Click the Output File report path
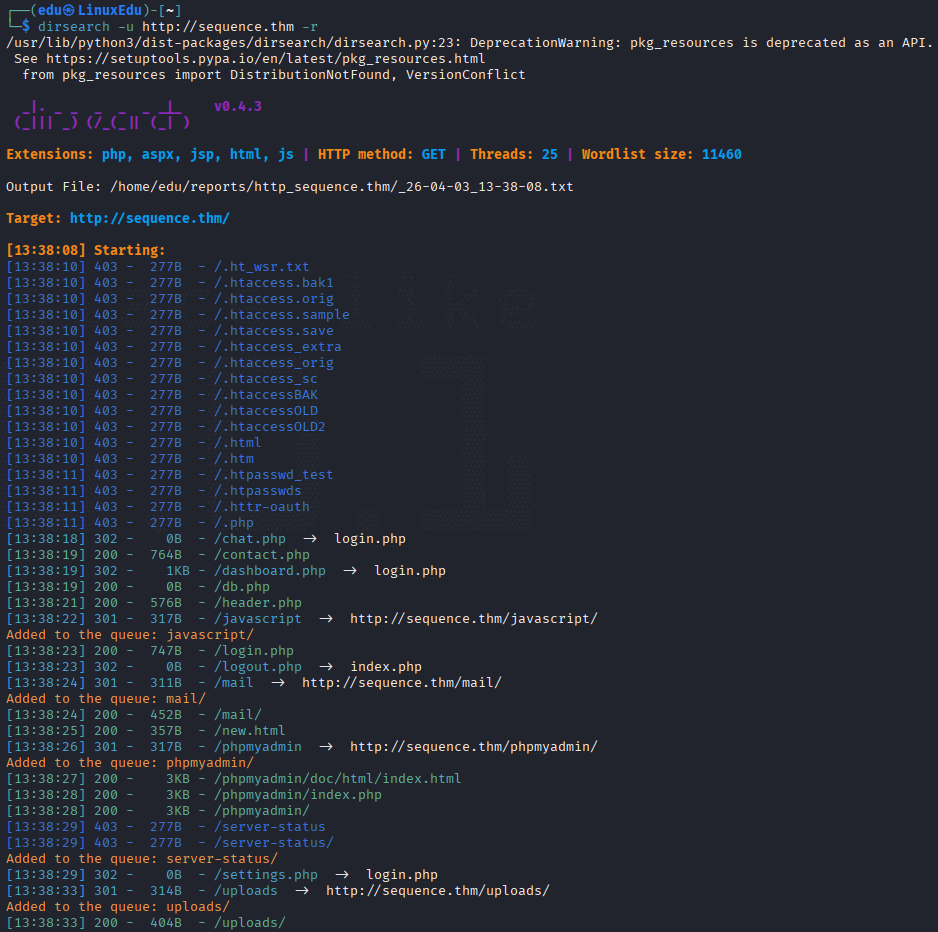 pos(342,187)
